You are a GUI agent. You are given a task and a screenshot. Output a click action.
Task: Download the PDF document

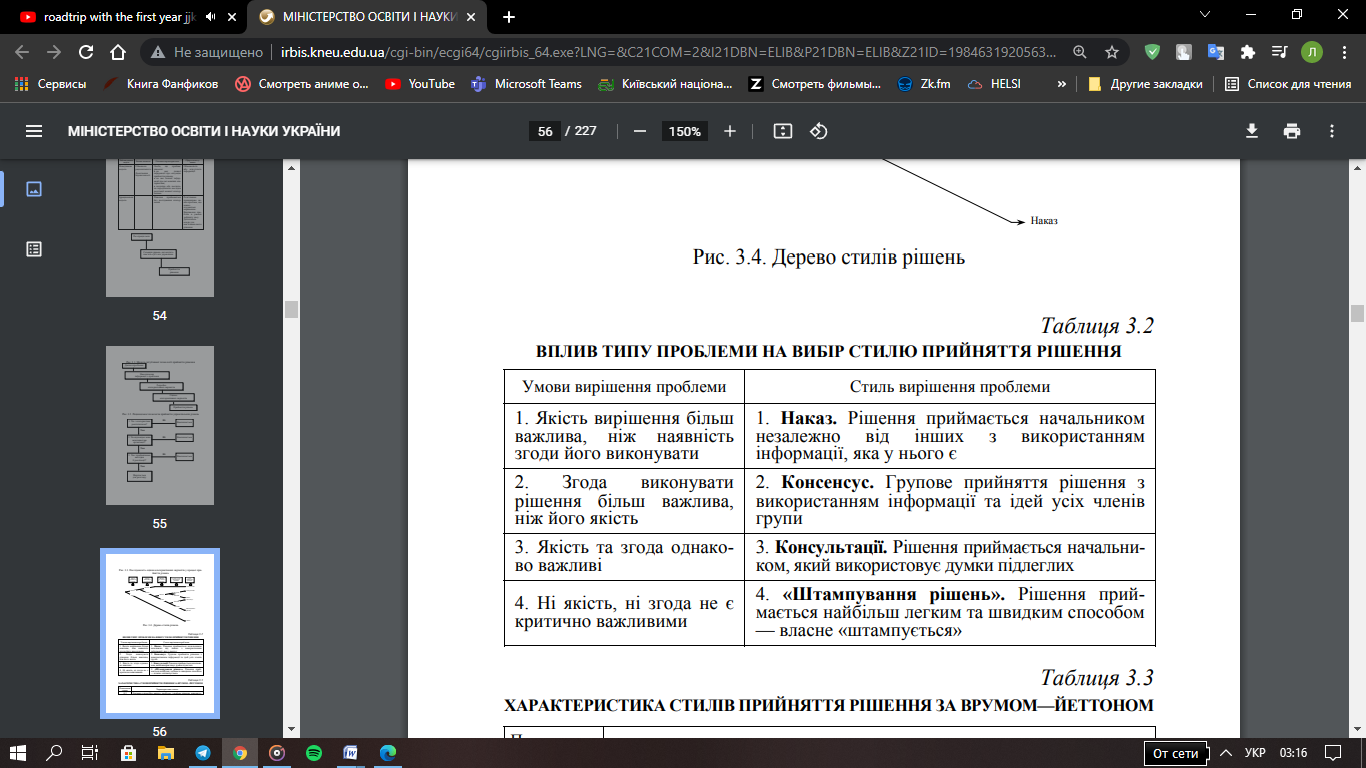coord(1251,131)
